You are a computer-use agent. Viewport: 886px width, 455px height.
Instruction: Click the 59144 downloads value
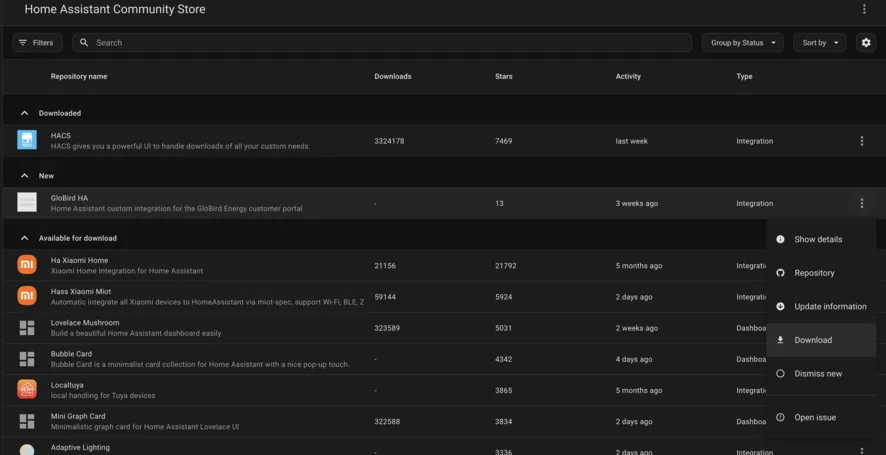(x=385, y=297)
